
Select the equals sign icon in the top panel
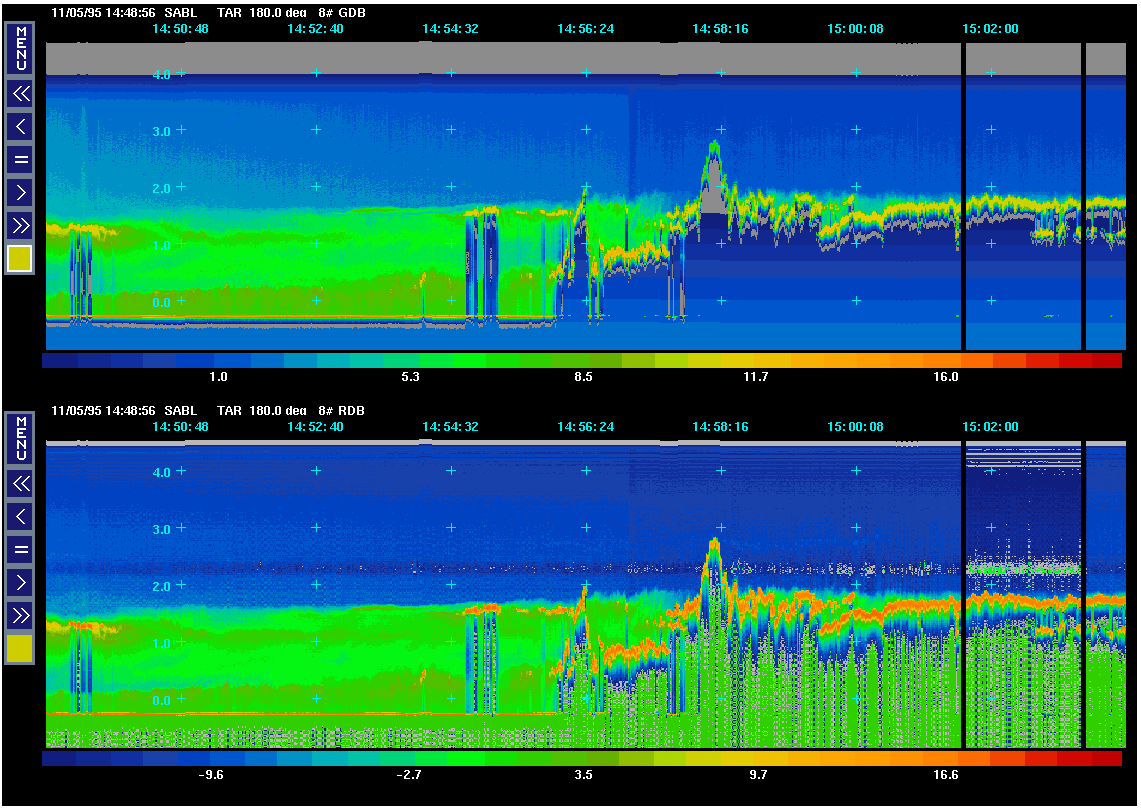click(20, 159)
